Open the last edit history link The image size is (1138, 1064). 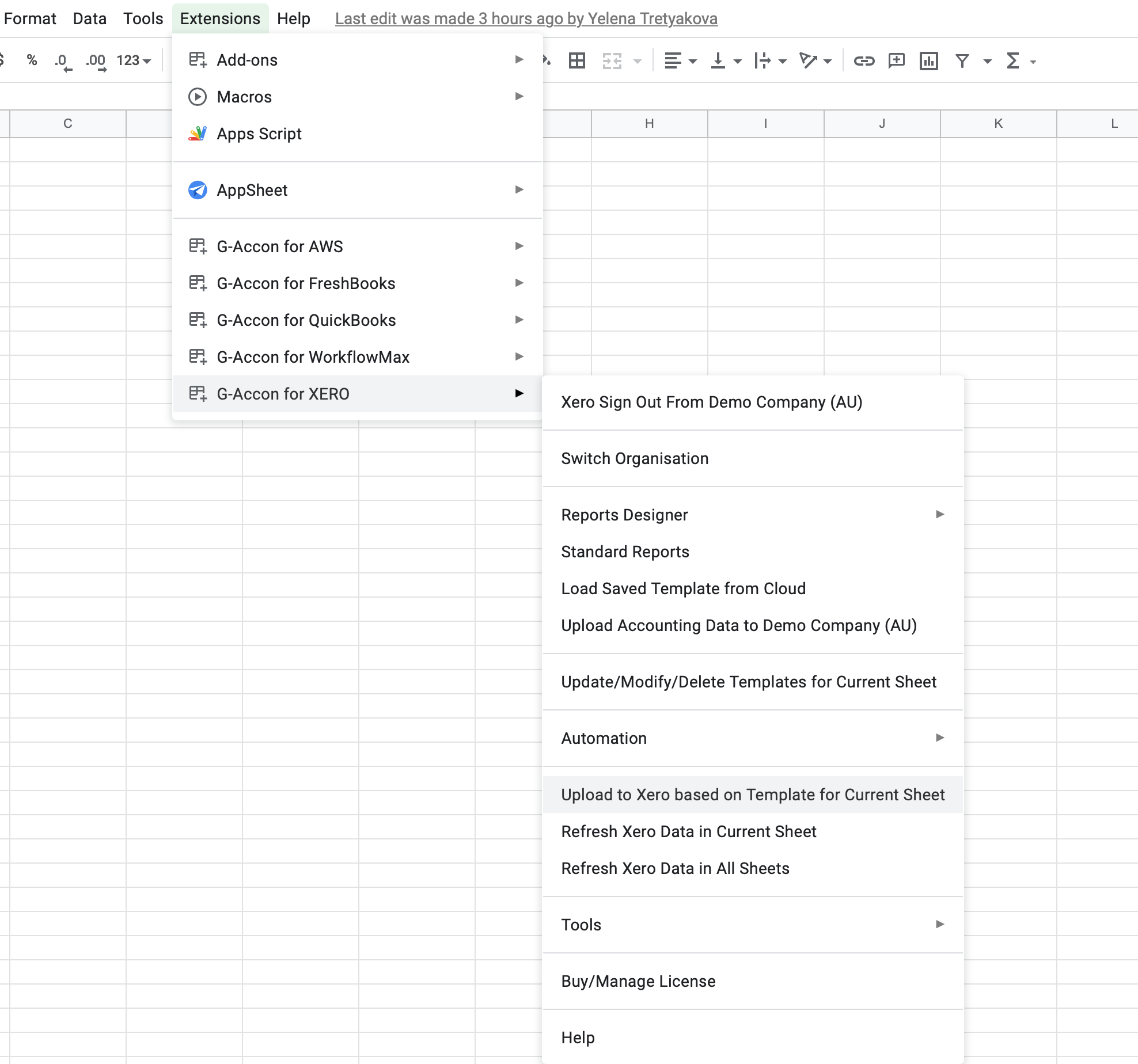tap(526, 18)
